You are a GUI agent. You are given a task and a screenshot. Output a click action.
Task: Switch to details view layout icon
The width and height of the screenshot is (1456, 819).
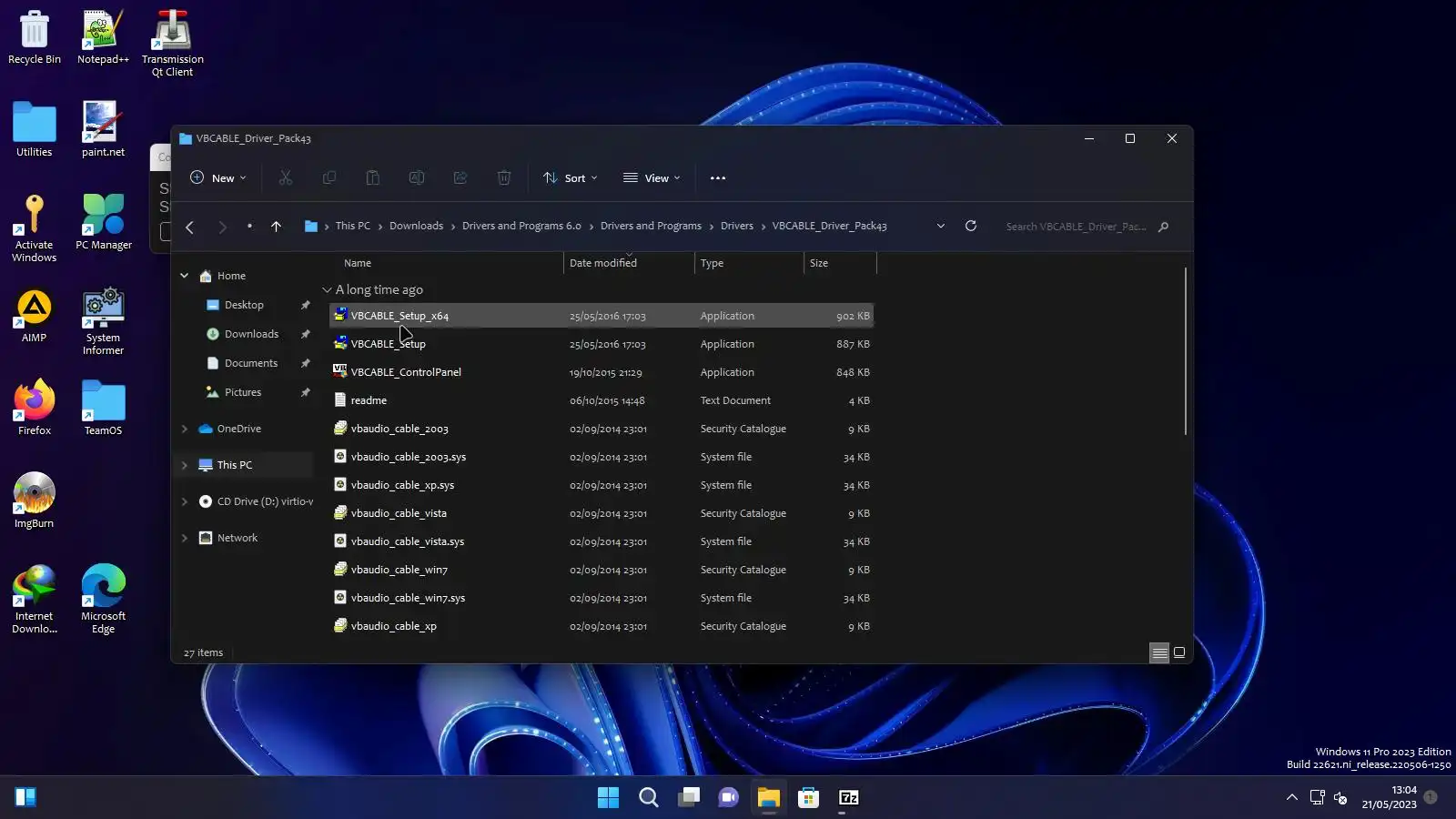point(1159,652)
